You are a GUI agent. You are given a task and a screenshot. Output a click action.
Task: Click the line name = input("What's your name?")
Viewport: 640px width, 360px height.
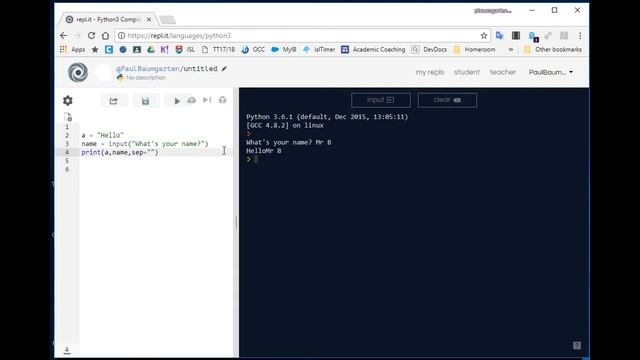[x=144, y=144]
